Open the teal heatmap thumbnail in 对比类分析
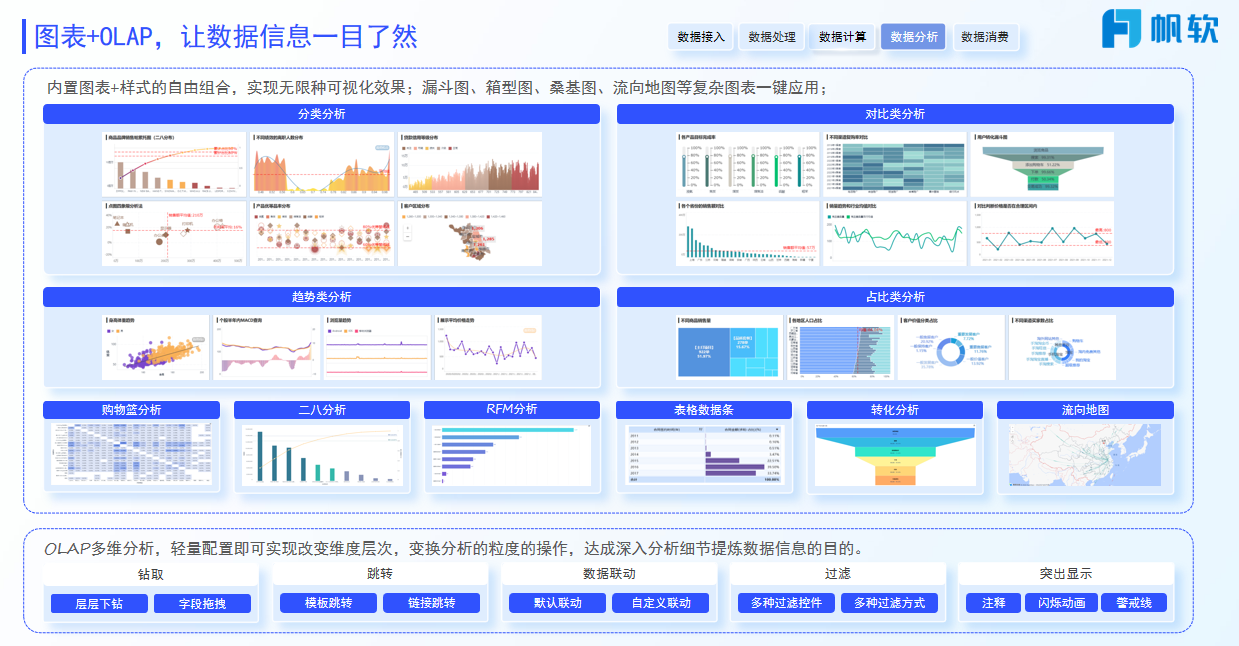 (895, 164)
